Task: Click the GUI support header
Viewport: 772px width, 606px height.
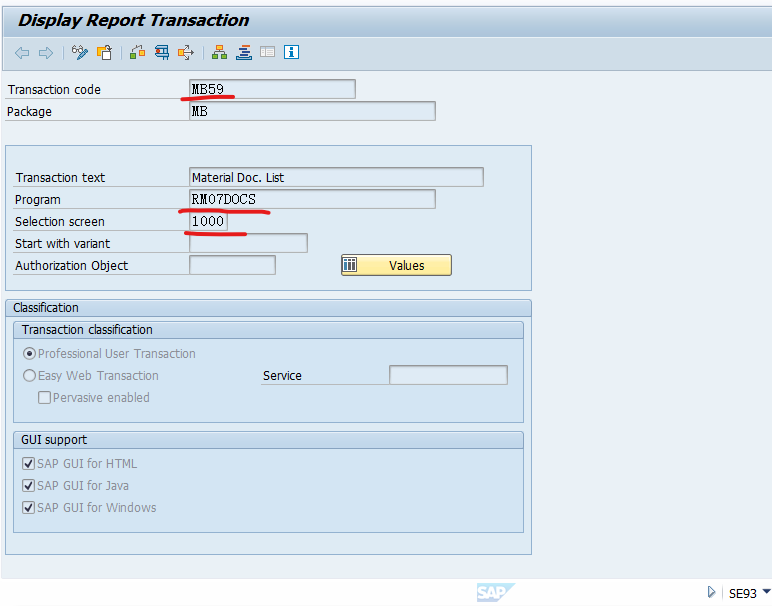Action: pos(268,440)
